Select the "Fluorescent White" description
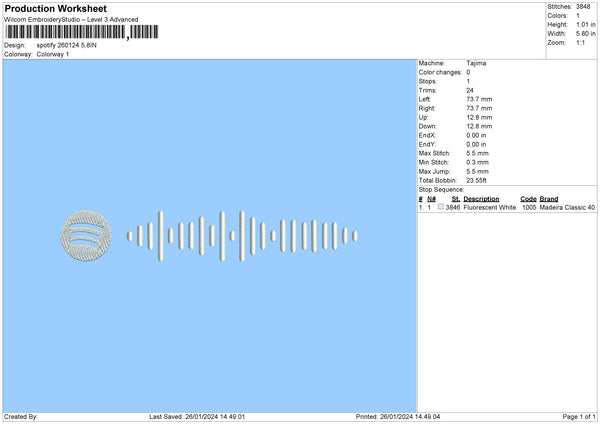Viewport: 600px width, 424px height. click(490, 207)
